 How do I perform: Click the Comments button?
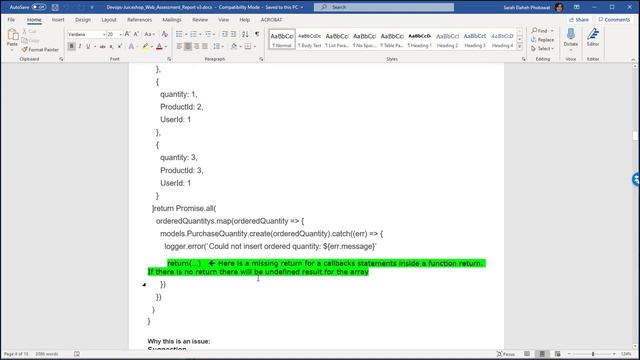tap(614, 20)
